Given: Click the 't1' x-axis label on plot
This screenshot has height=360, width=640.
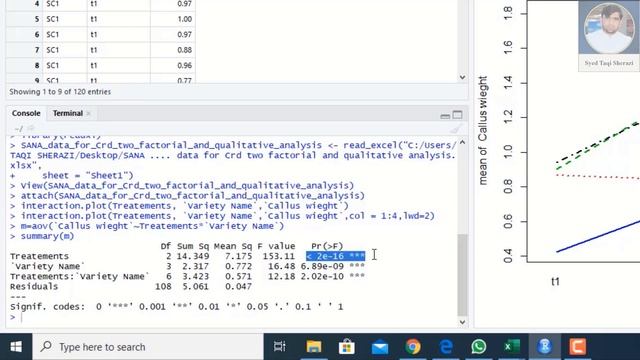Looking at the screenshot, I should click(555, 282).
